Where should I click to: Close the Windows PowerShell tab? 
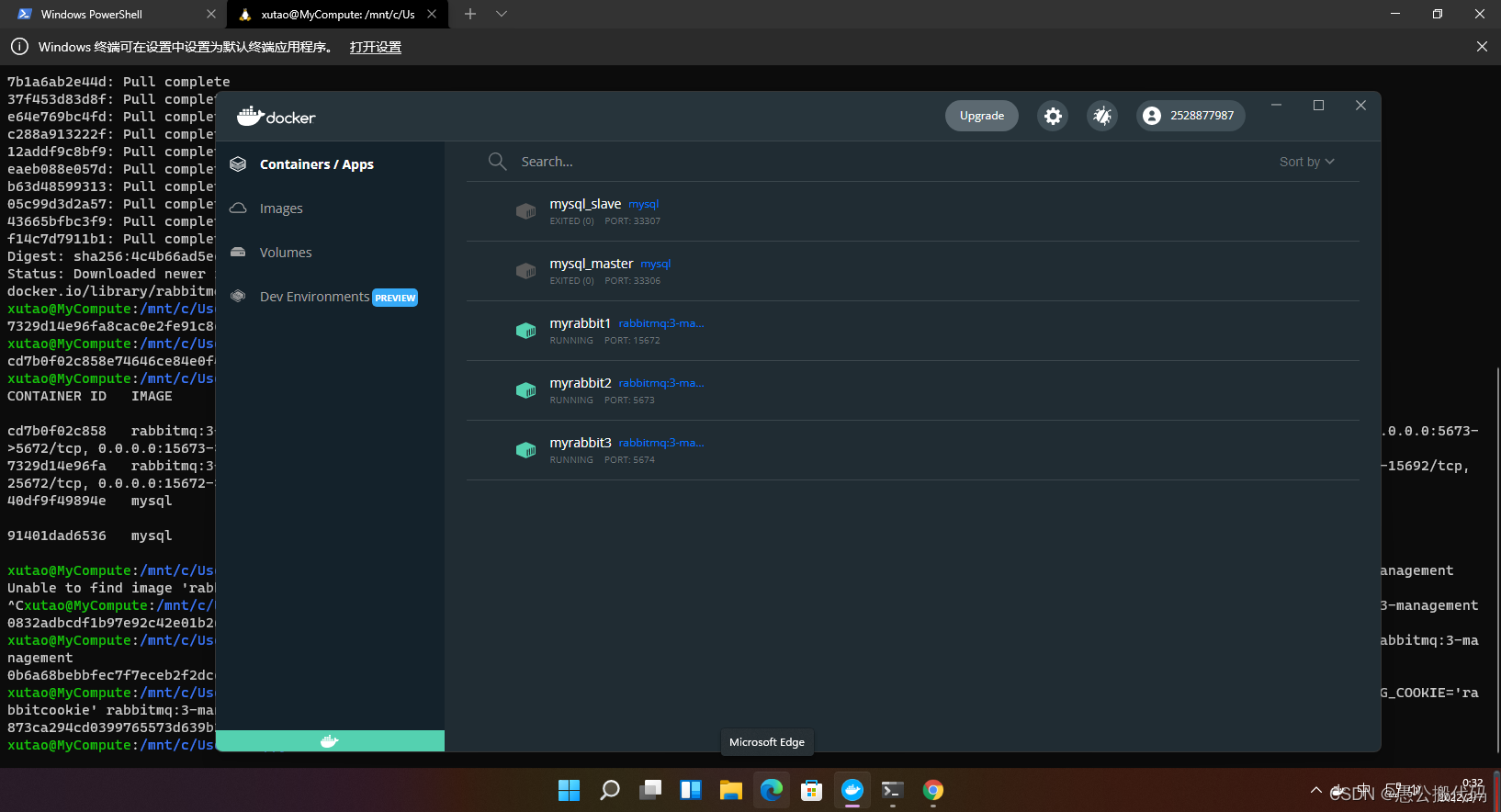tap(211, 14)
